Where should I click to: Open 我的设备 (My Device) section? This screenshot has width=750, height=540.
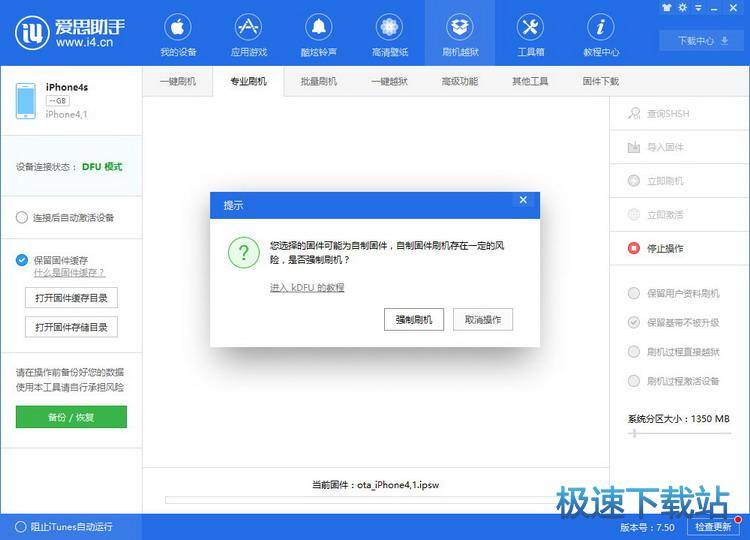[178, 35]
